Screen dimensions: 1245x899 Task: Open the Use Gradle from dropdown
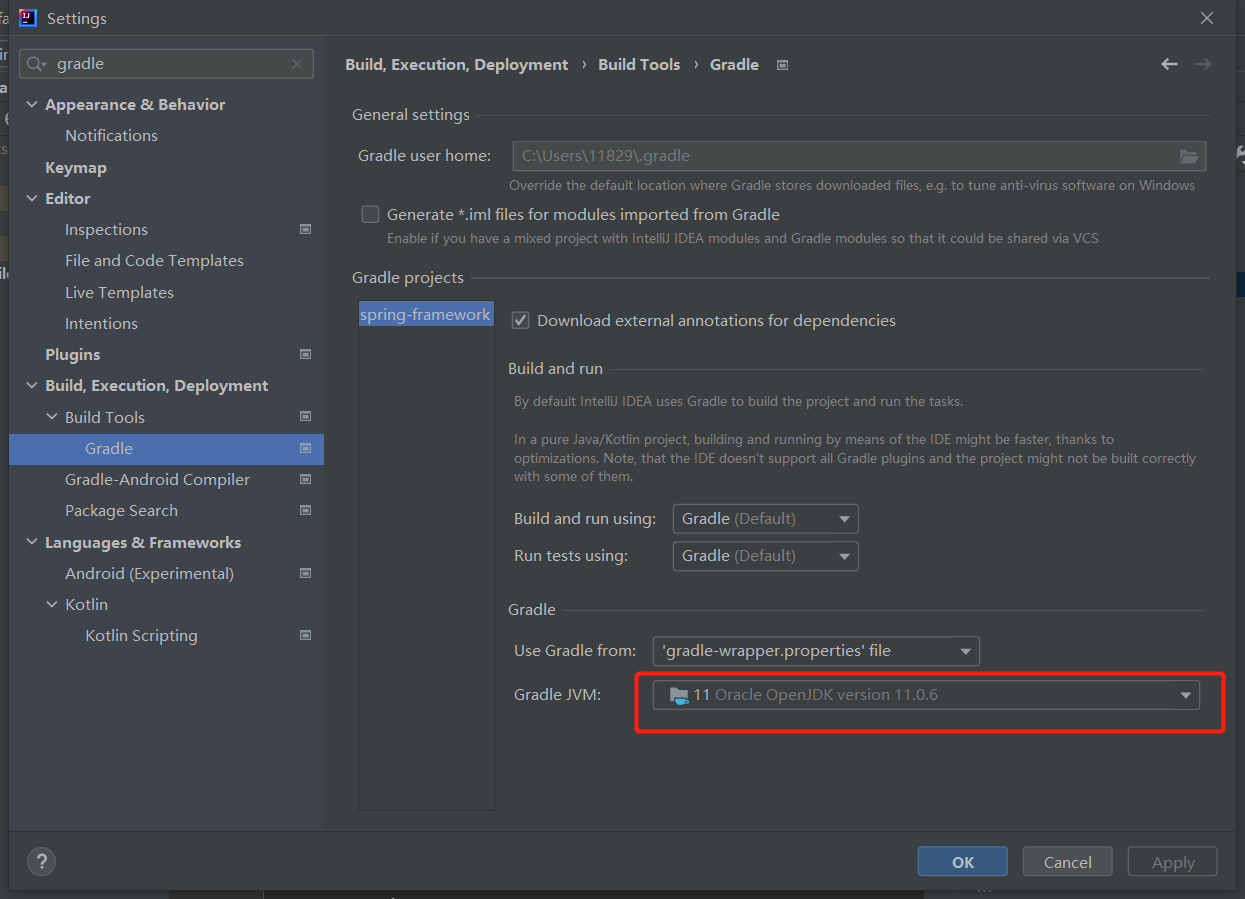[815, 651]
